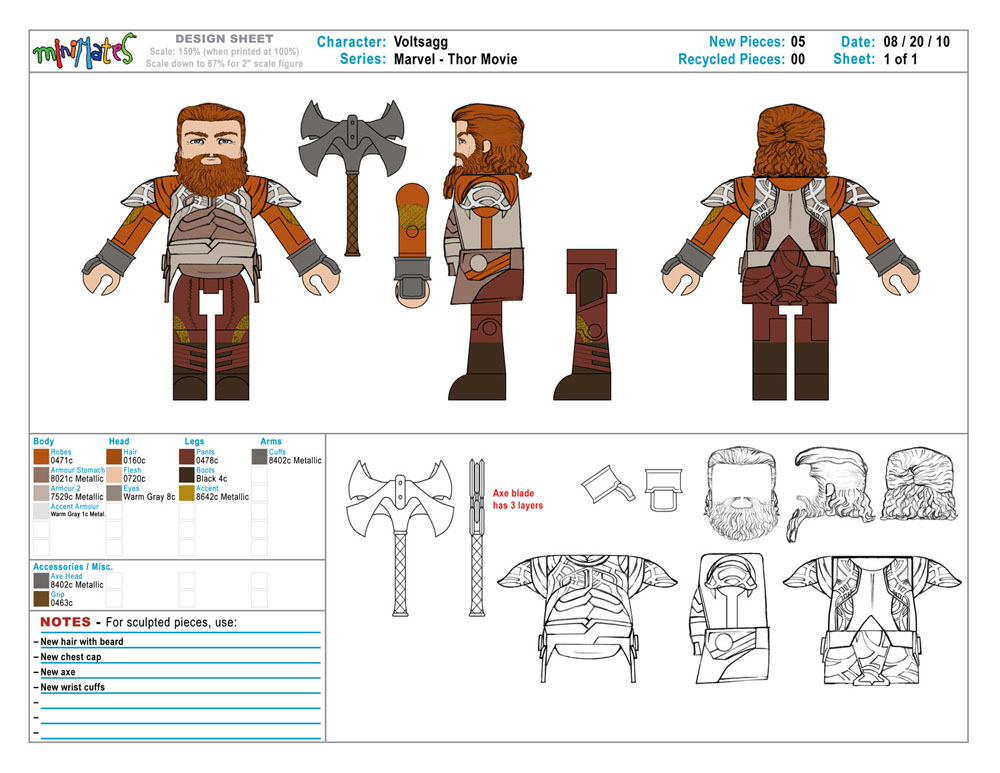Choose the Eyes Warm Gray 8c swatch

(x=114, y=493)
